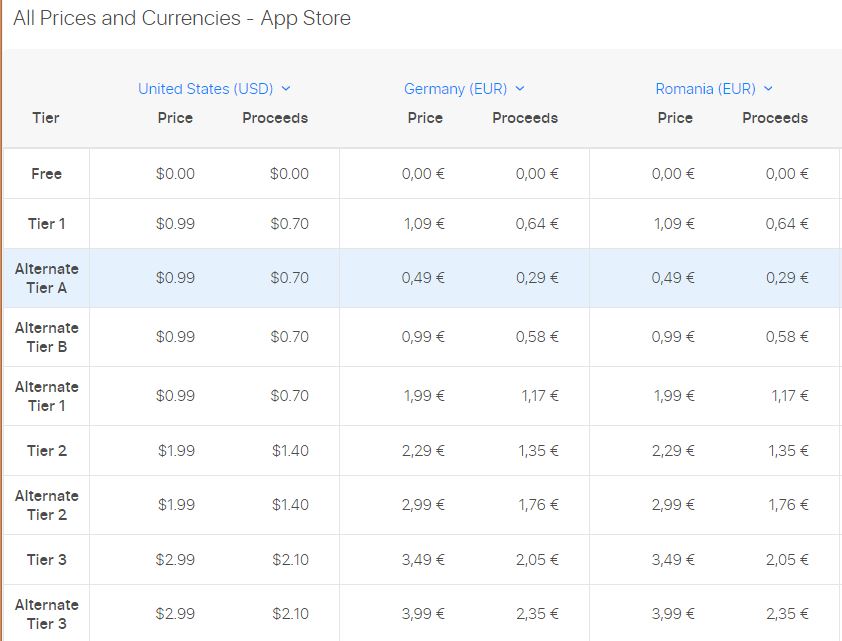This screenshot has width=842, height=641.
Task: Click the Tier column header
Action: click(46, 118)
